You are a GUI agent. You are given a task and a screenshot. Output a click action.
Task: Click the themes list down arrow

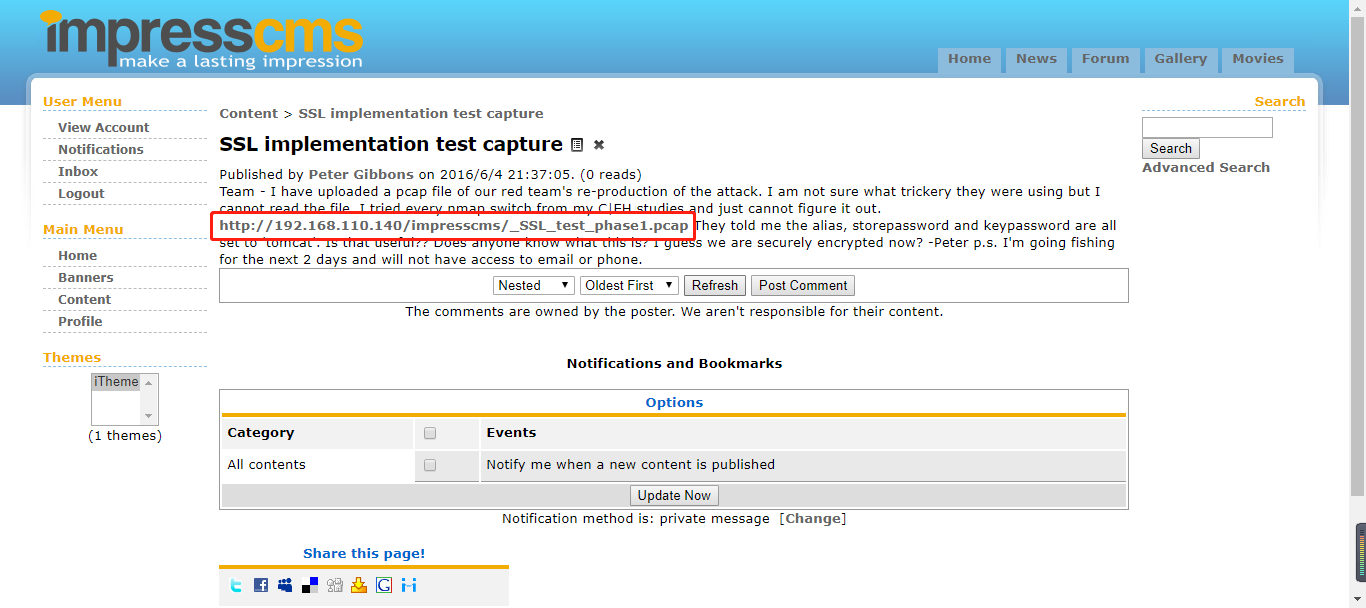pyautogui.click(x=149, y=416)
